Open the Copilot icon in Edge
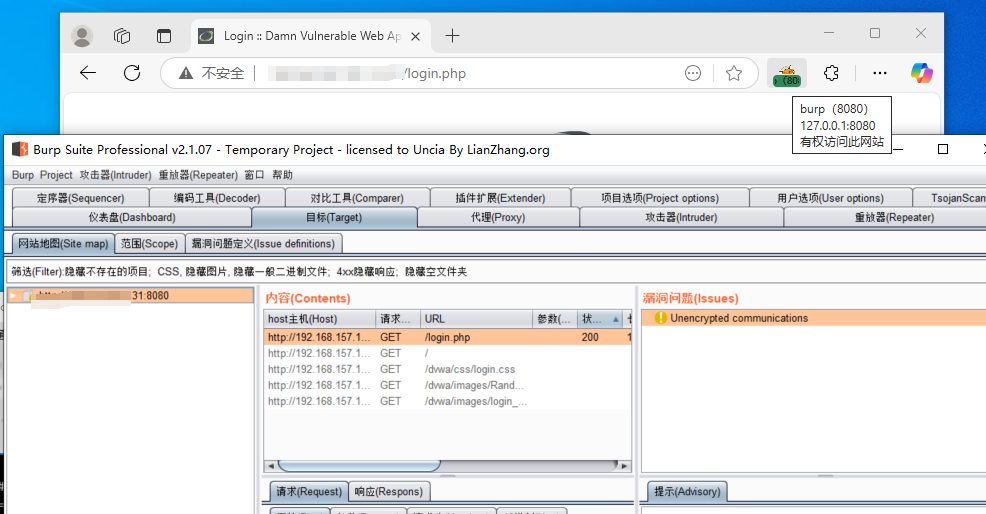Image resolution: width=986 pixels, height=514 pixels. 922,73
